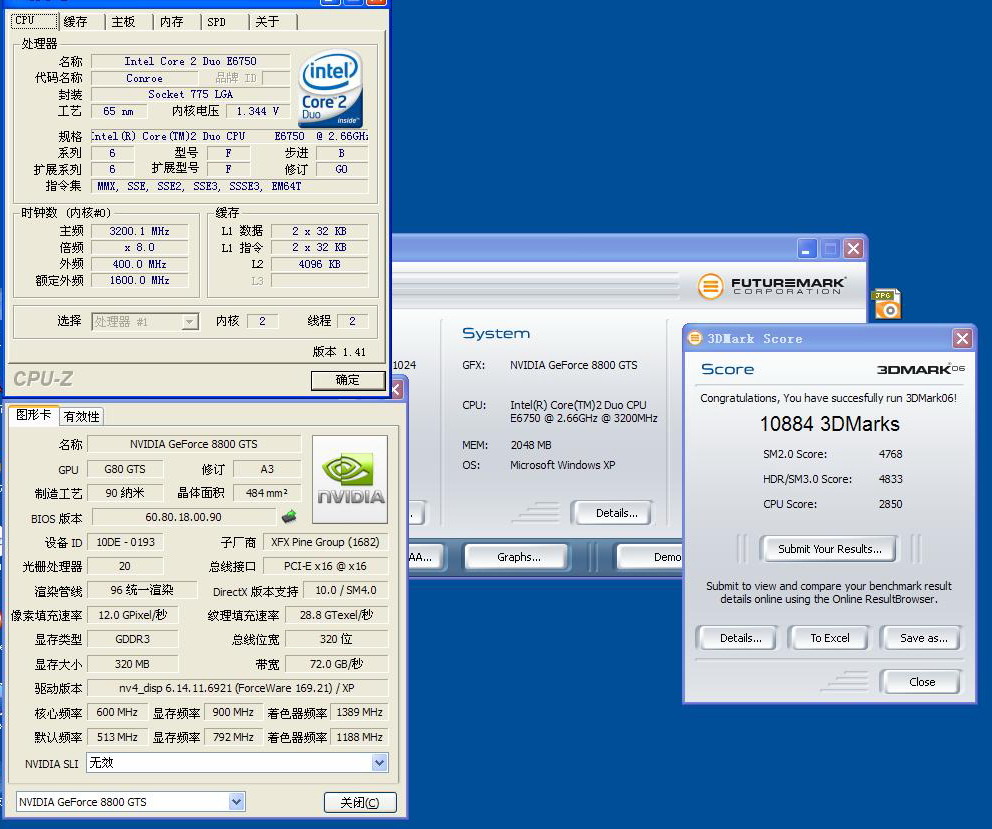Click the 核心频率 value 600 MHz

coord(117,712)
